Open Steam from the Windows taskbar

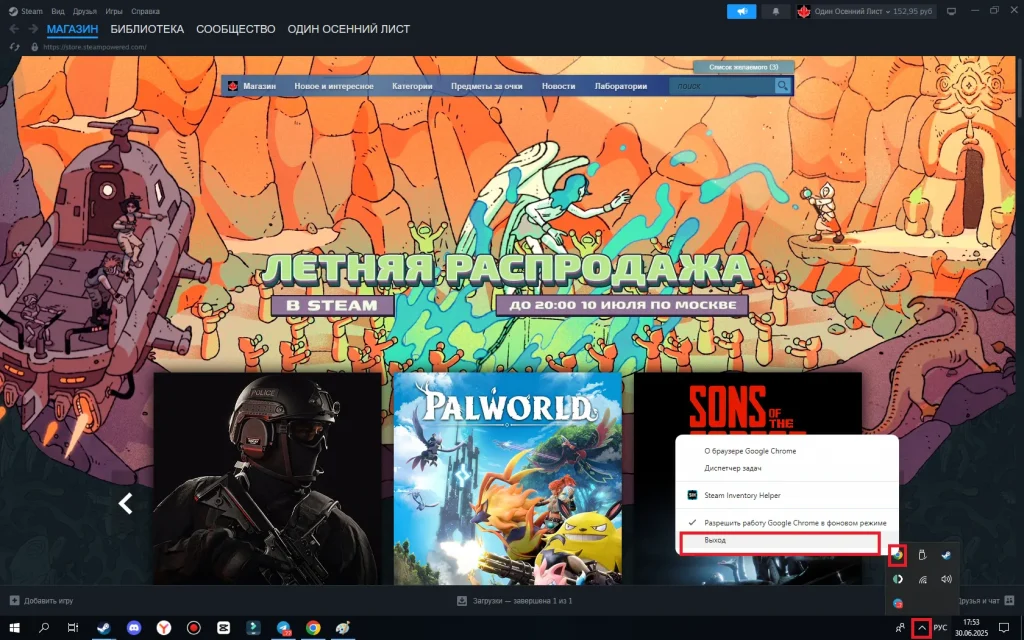click(x=104, y=628)
